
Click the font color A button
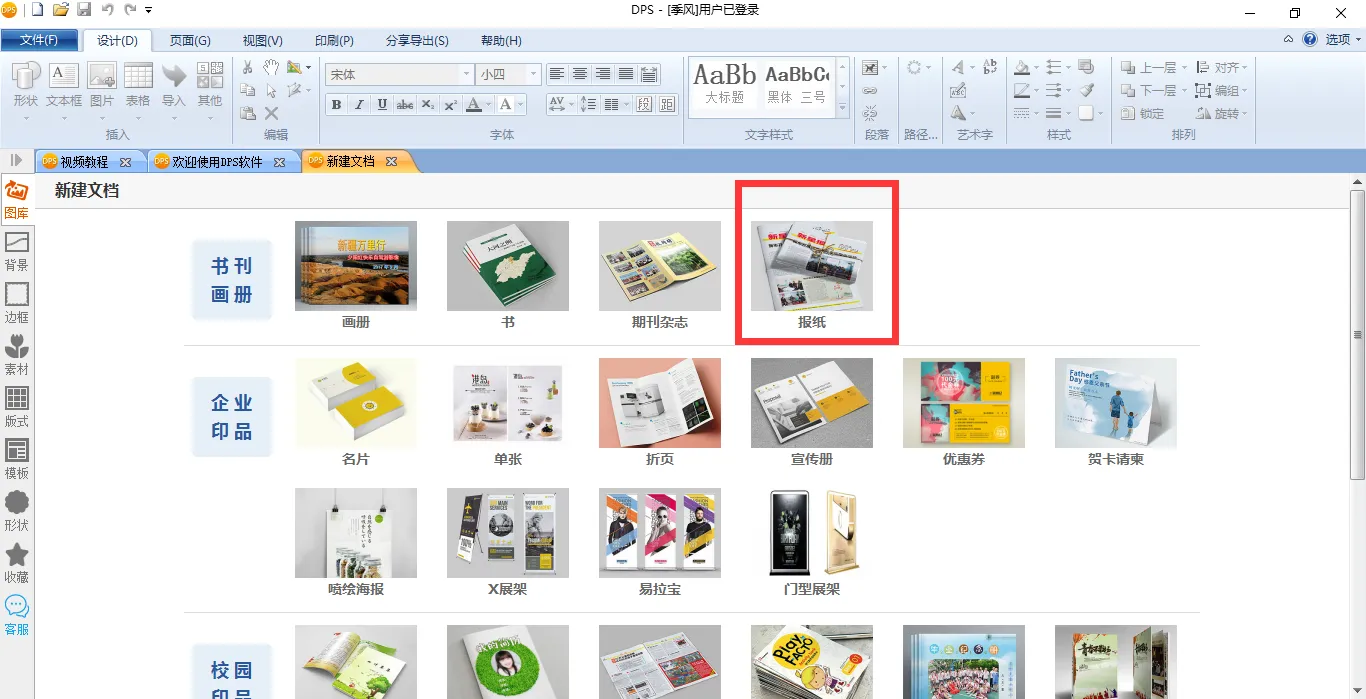(x=474, y=105)
